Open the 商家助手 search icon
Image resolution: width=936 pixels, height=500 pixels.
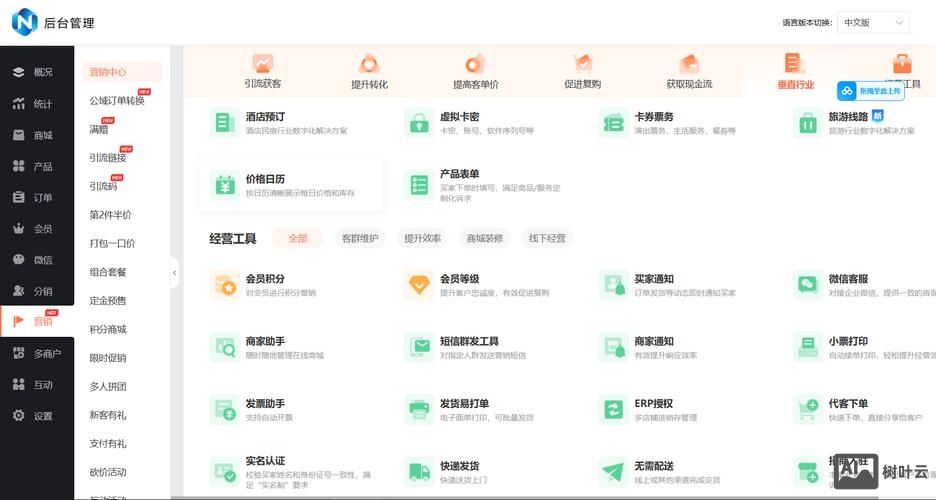[x=224, y=347]
